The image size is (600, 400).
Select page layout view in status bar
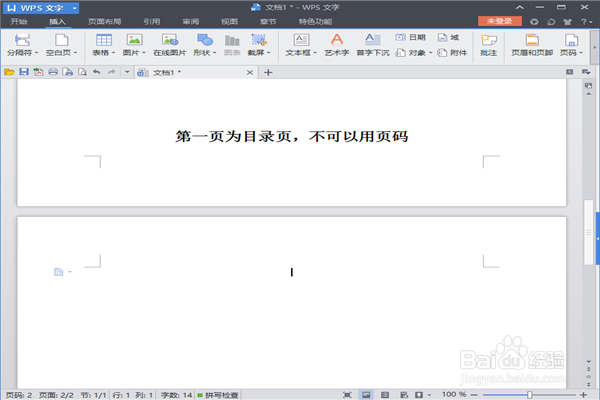(x=366, y=395)
